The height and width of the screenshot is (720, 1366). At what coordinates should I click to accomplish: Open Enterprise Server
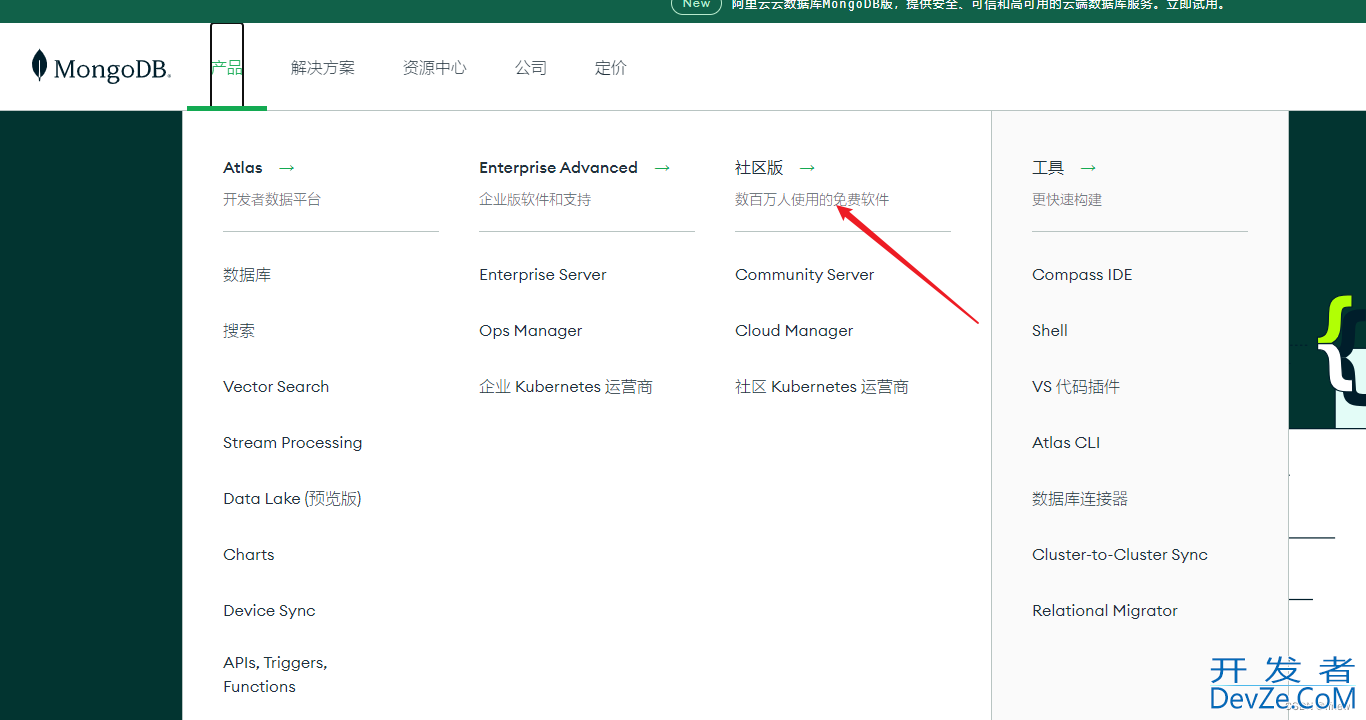point(543,275)
